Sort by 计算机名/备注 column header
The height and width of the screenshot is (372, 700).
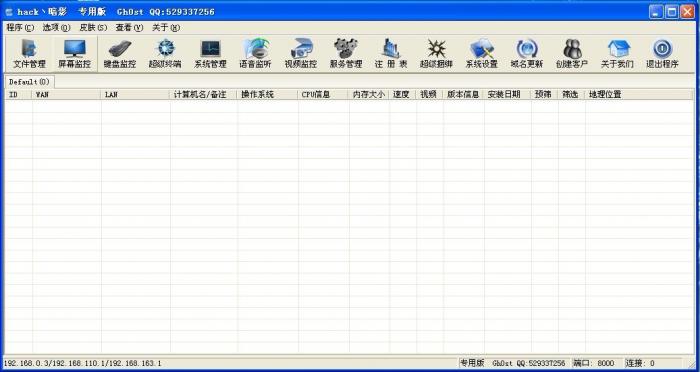click(x=204, y=95)
